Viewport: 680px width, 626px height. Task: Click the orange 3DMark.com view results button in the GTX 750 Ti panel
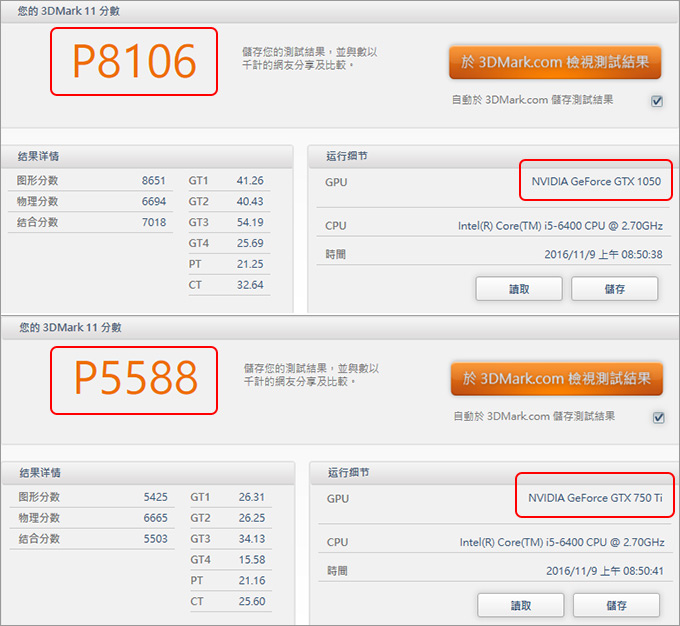click(556, 379)
